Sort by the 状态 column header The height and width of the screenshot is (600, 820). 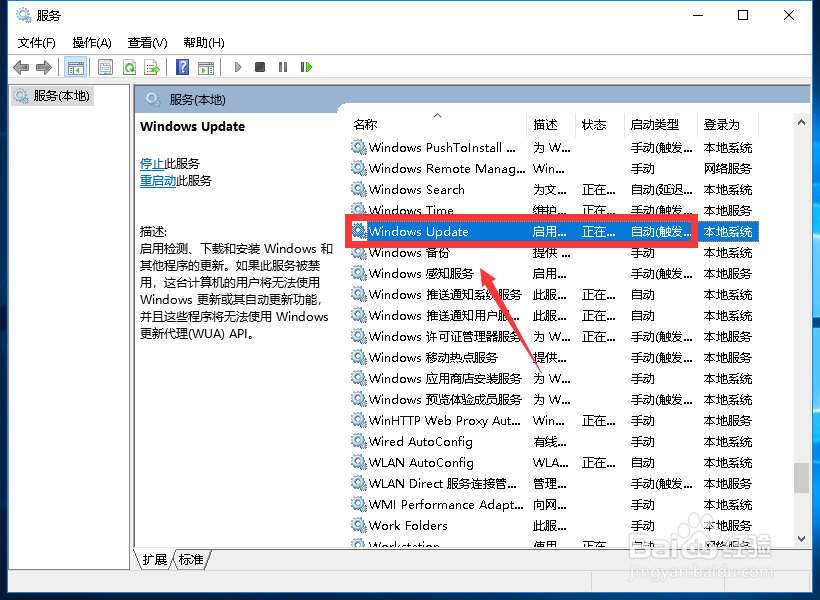click(600, 124)
